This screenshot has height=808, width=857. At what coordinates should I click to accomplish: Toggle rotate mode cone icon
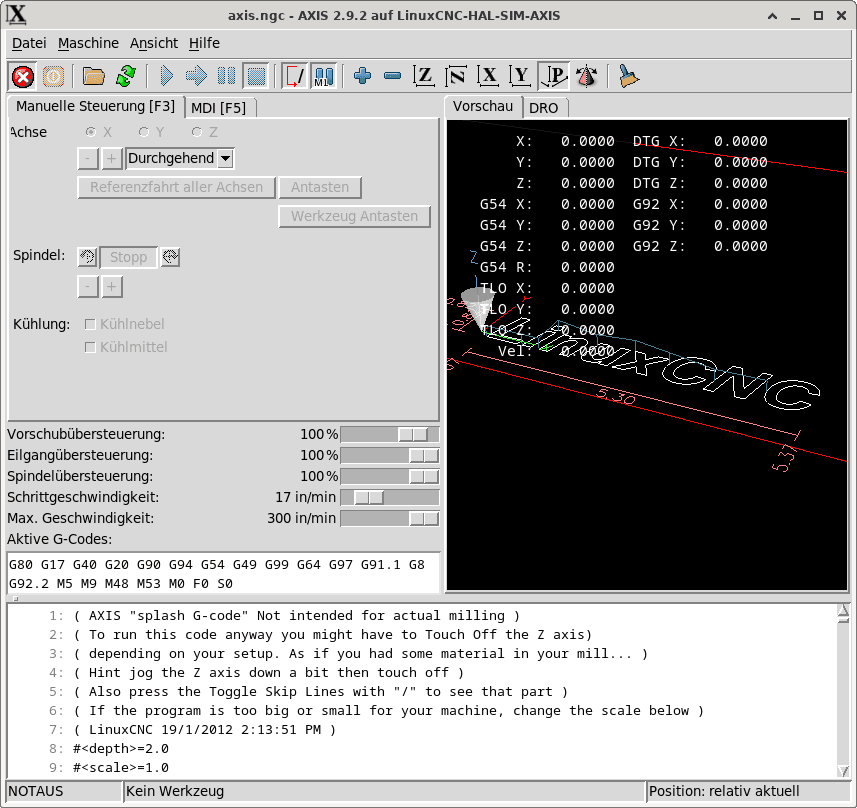click(x=586, y=76)
